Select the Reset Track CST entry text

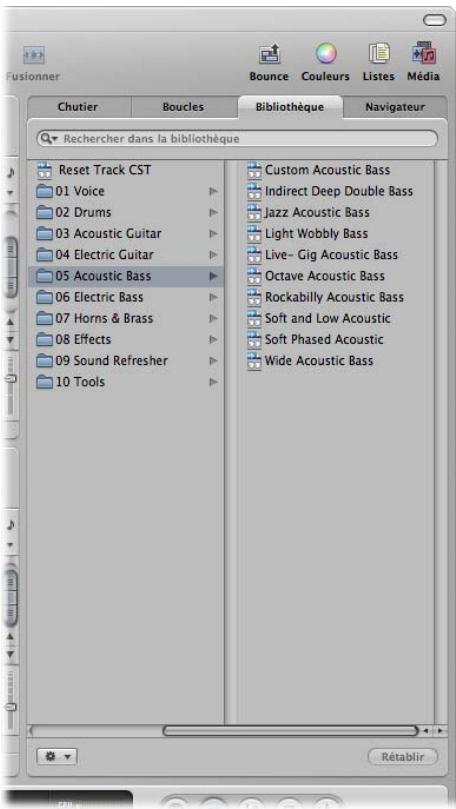[x=105, y=170]
